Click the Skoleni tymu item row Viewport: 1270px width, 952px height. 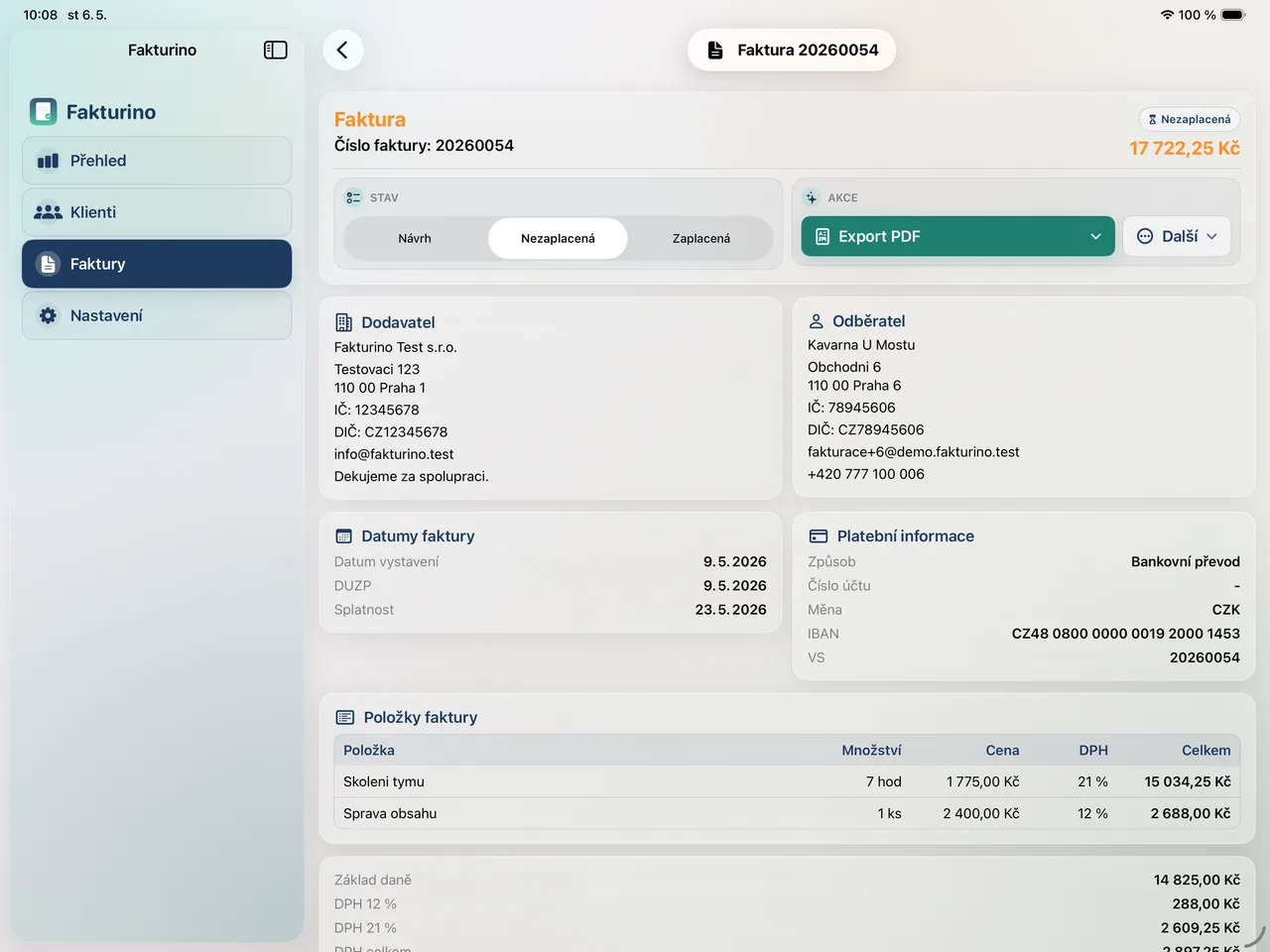(x=787, y=781)
